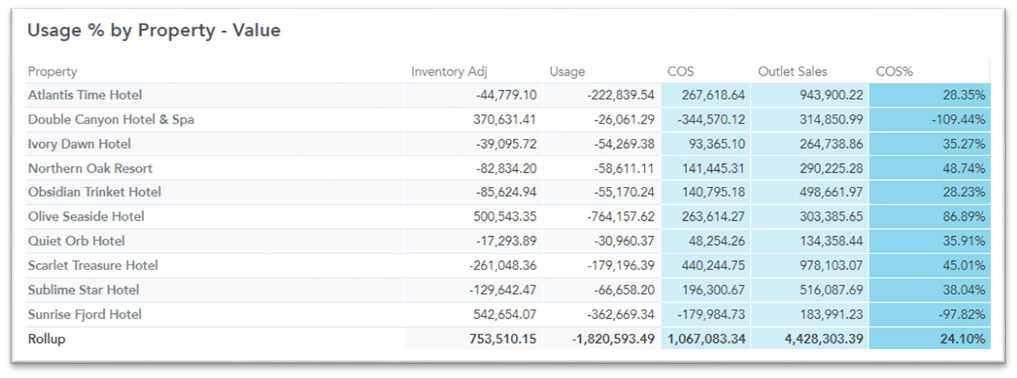The width and height of the screenshot is (1017, 378).
Task: Select the Rollup 24.10% COS% cell
Action: pos(930,339)
